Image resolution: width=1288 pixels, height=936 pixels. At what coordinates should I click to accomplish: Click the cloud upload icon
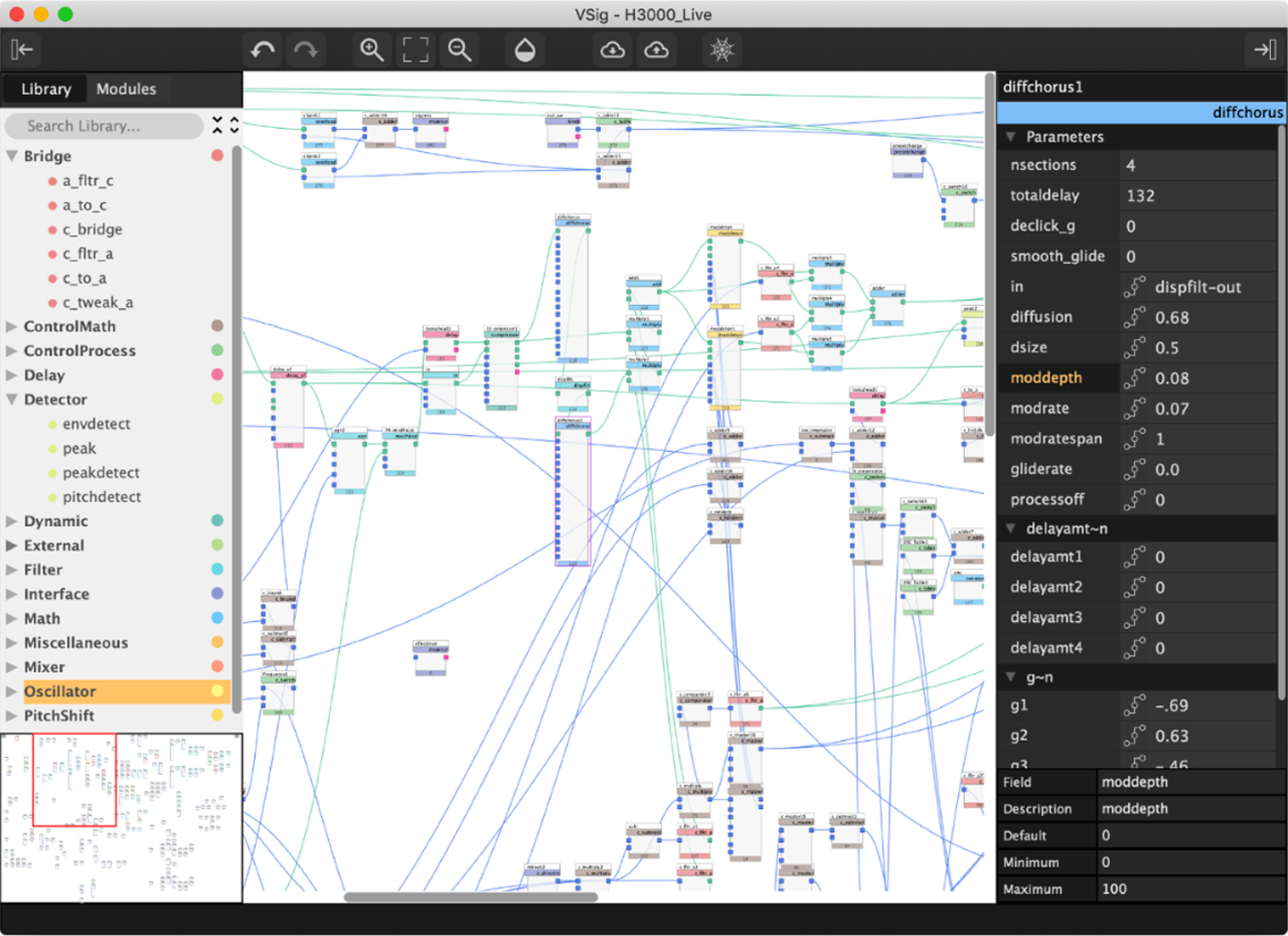[657, 50]
